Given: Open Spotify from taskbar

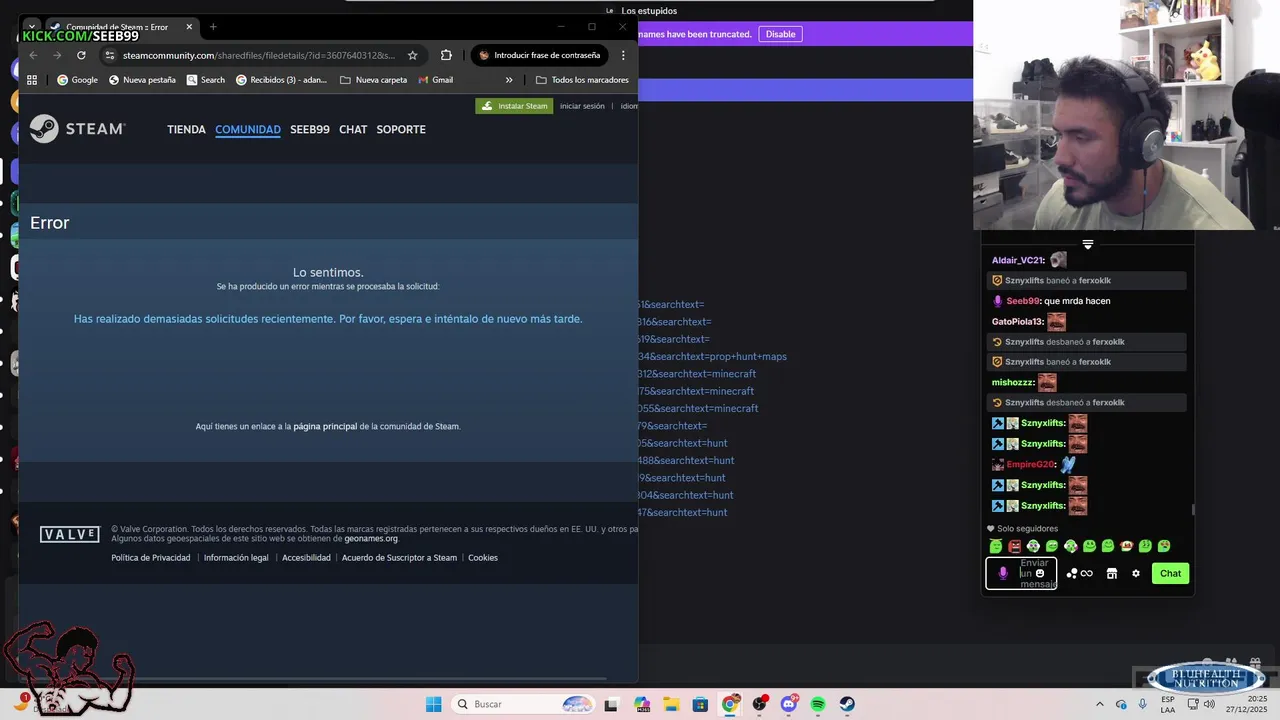Looking at the screenshot, I should (x=818, y=704).
